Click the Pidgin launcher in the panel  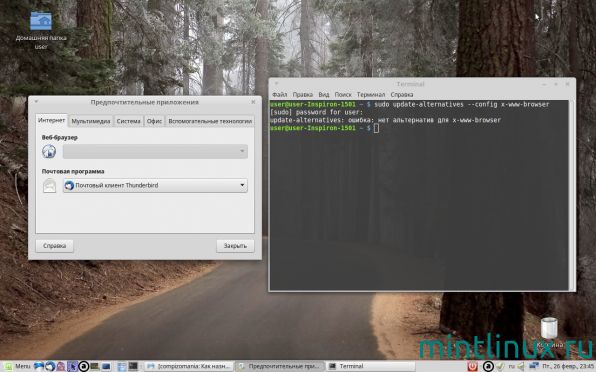click(61, 366)
